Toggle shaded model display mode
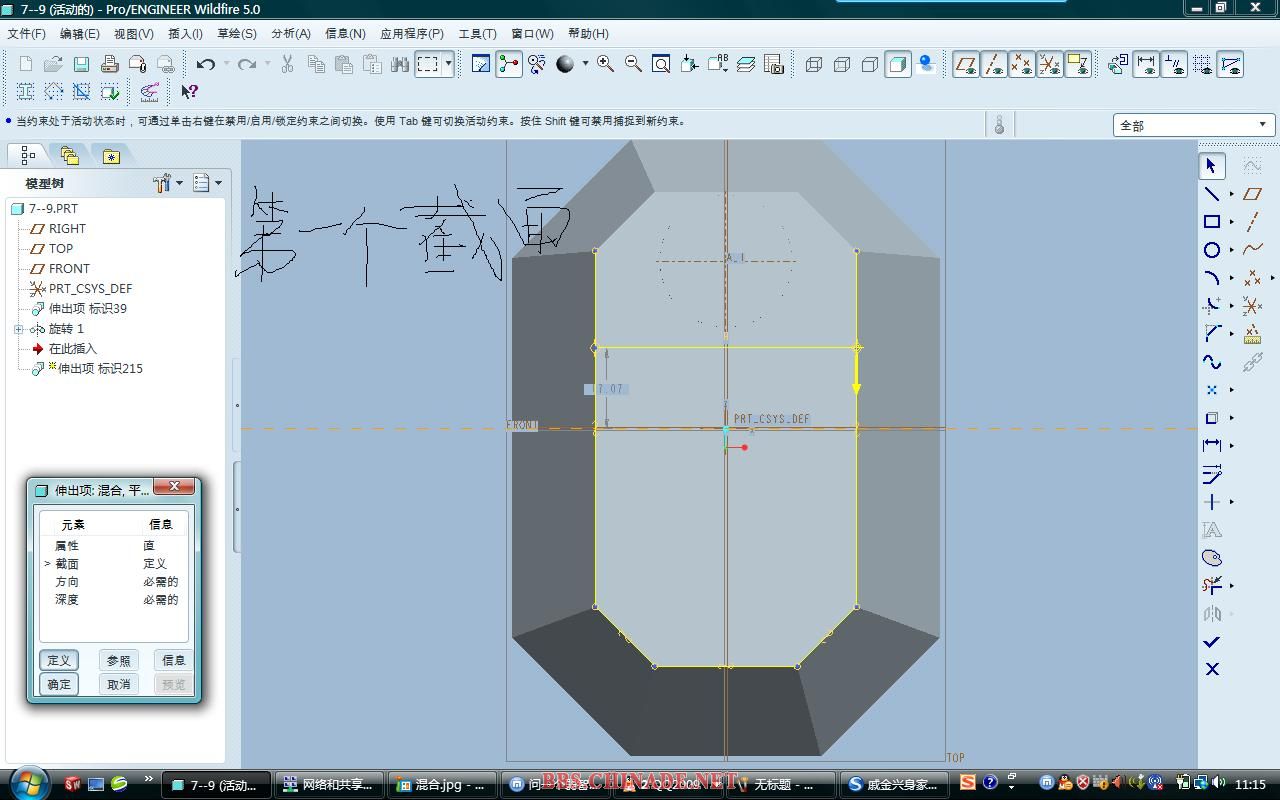1280x800 pixels. tap(898, 65)
